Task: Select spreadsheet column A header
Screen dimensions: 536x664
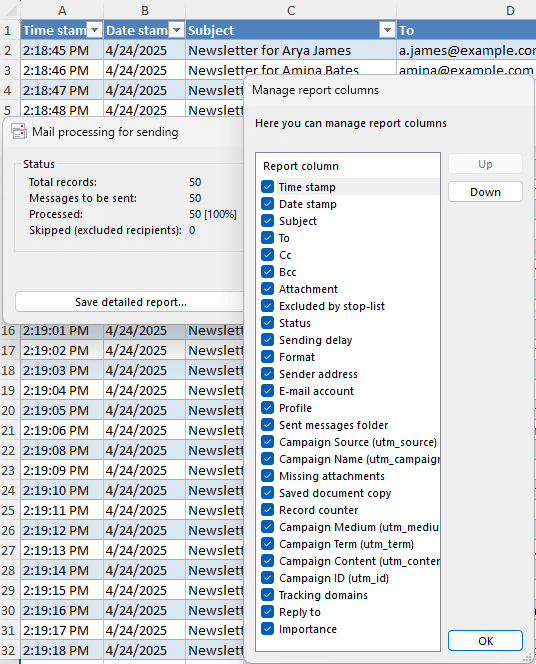Action: pos(62,10)
